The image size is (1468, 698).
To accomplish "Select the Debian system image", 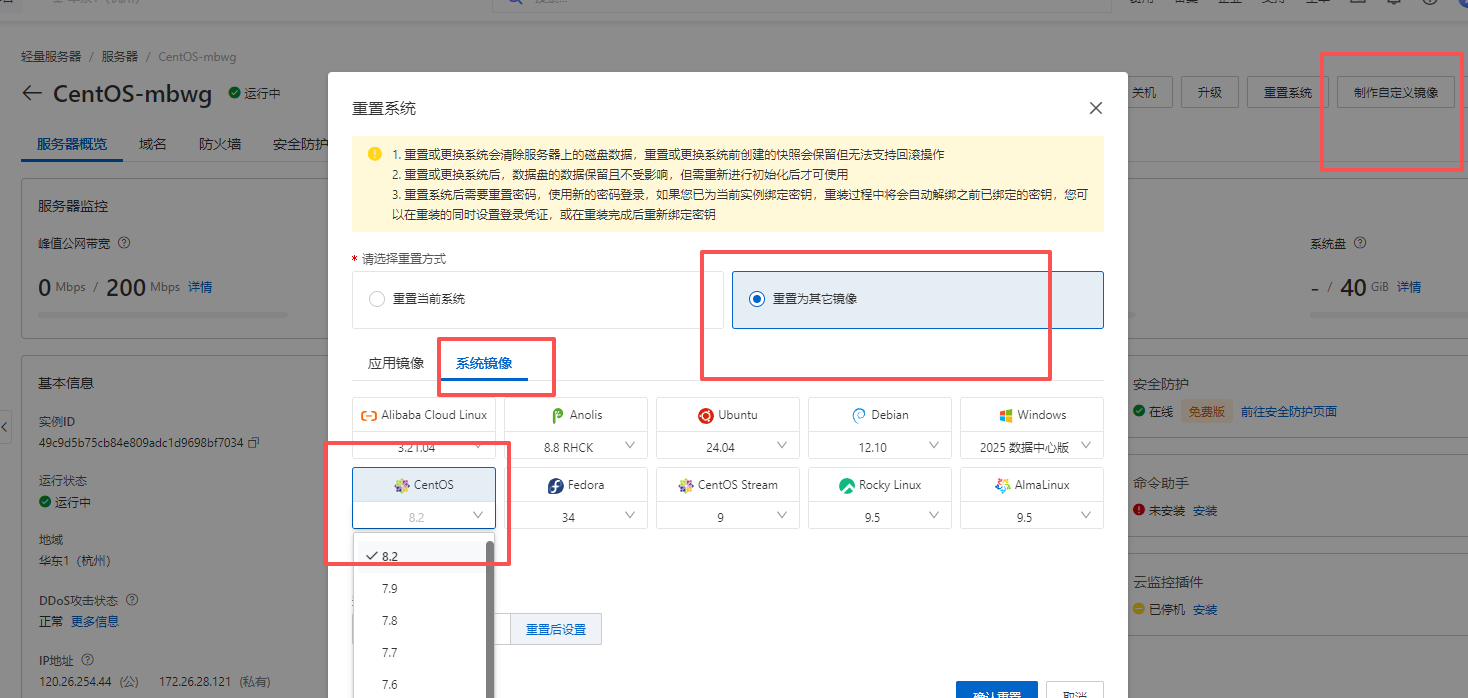I will 879,414.
